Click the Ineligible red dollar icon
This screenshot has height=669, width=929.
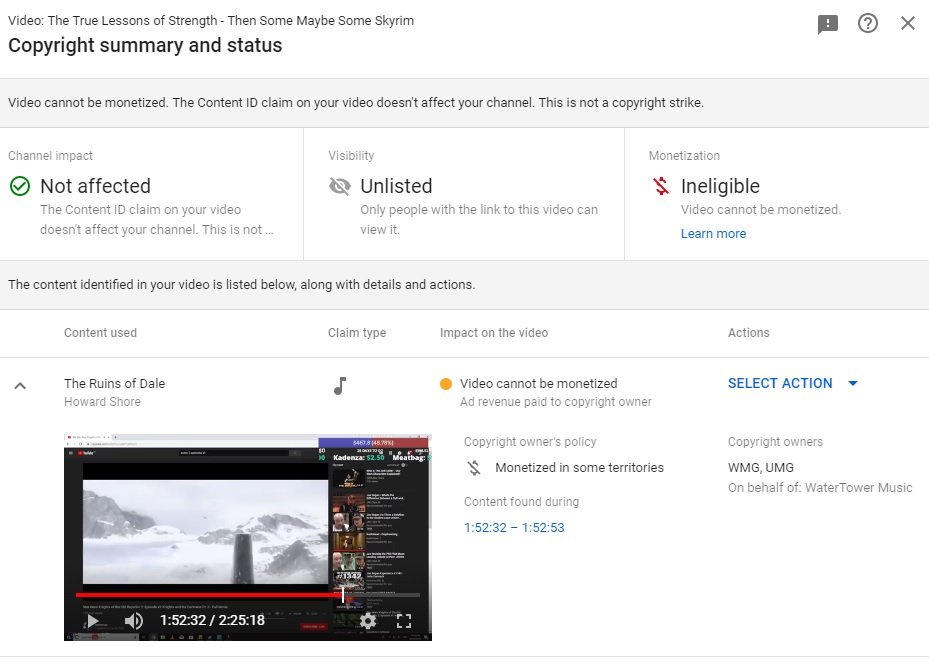pos(661,186)
